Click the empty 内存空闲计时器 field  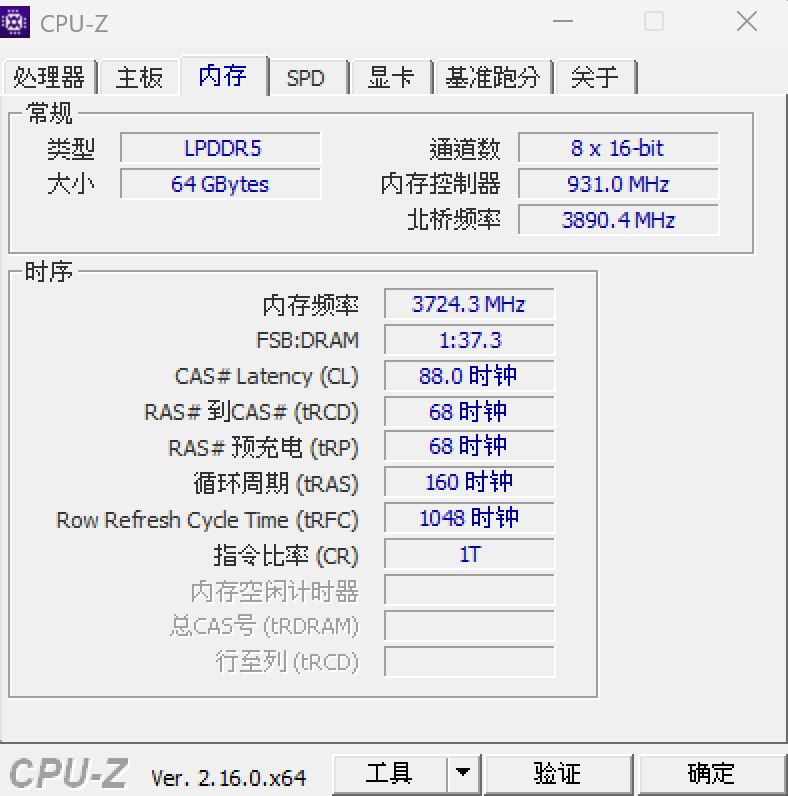(470, 590)
